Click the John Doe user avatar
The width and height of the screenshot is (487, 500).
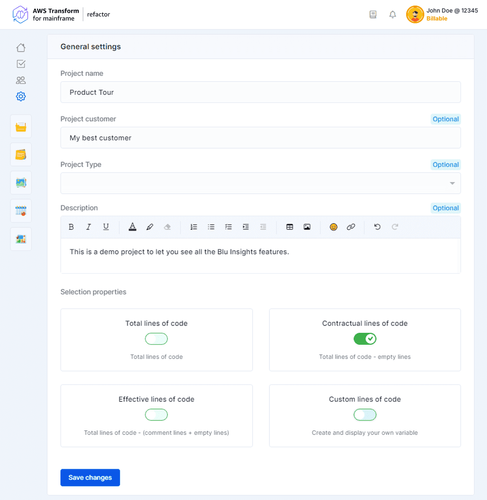click(x=415, y=15)
